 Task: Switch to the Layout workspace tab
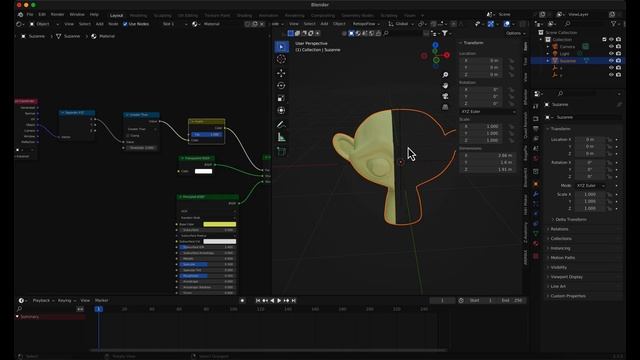(x=116, y=16)
